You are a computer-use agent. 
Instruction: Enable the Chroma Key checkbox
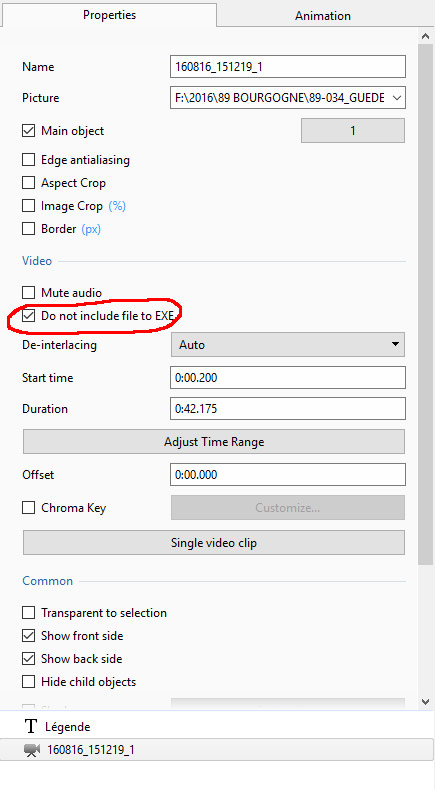pyautogui.click(x=29, y=508)
